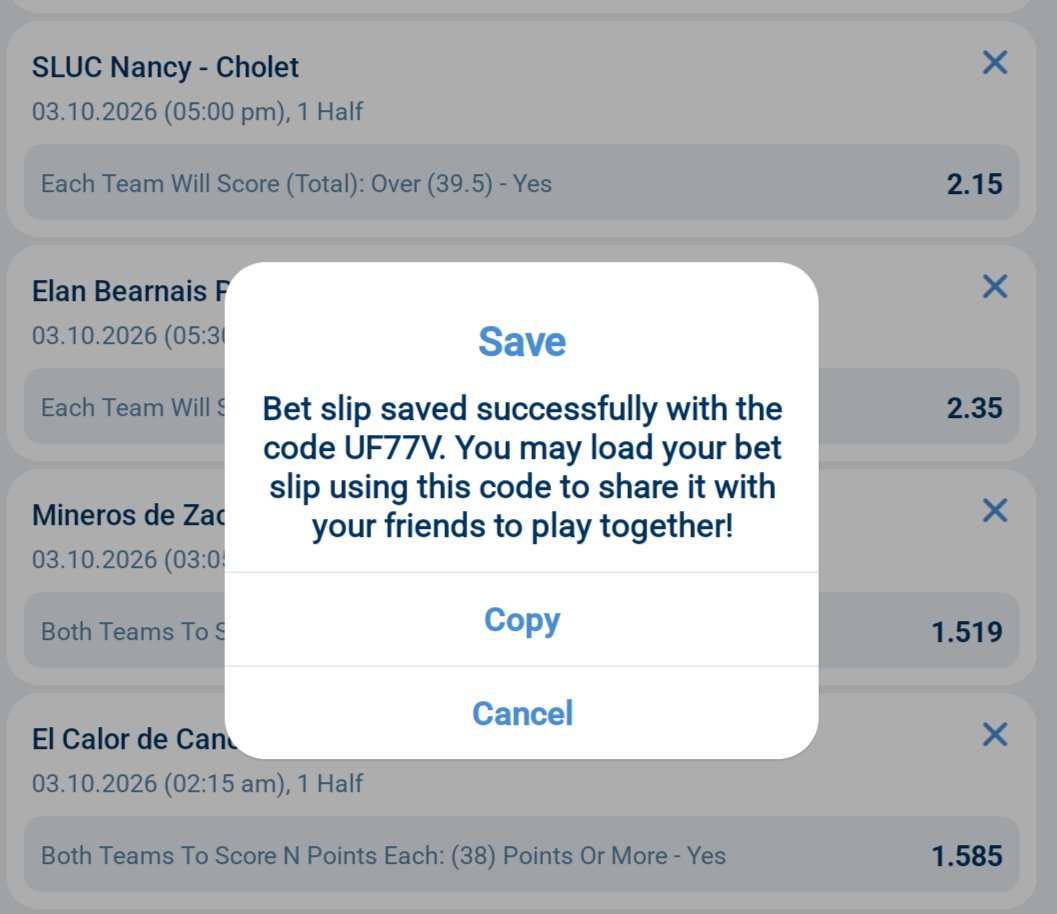Open the 38 Points Or More selection

(x=521, y=855)
